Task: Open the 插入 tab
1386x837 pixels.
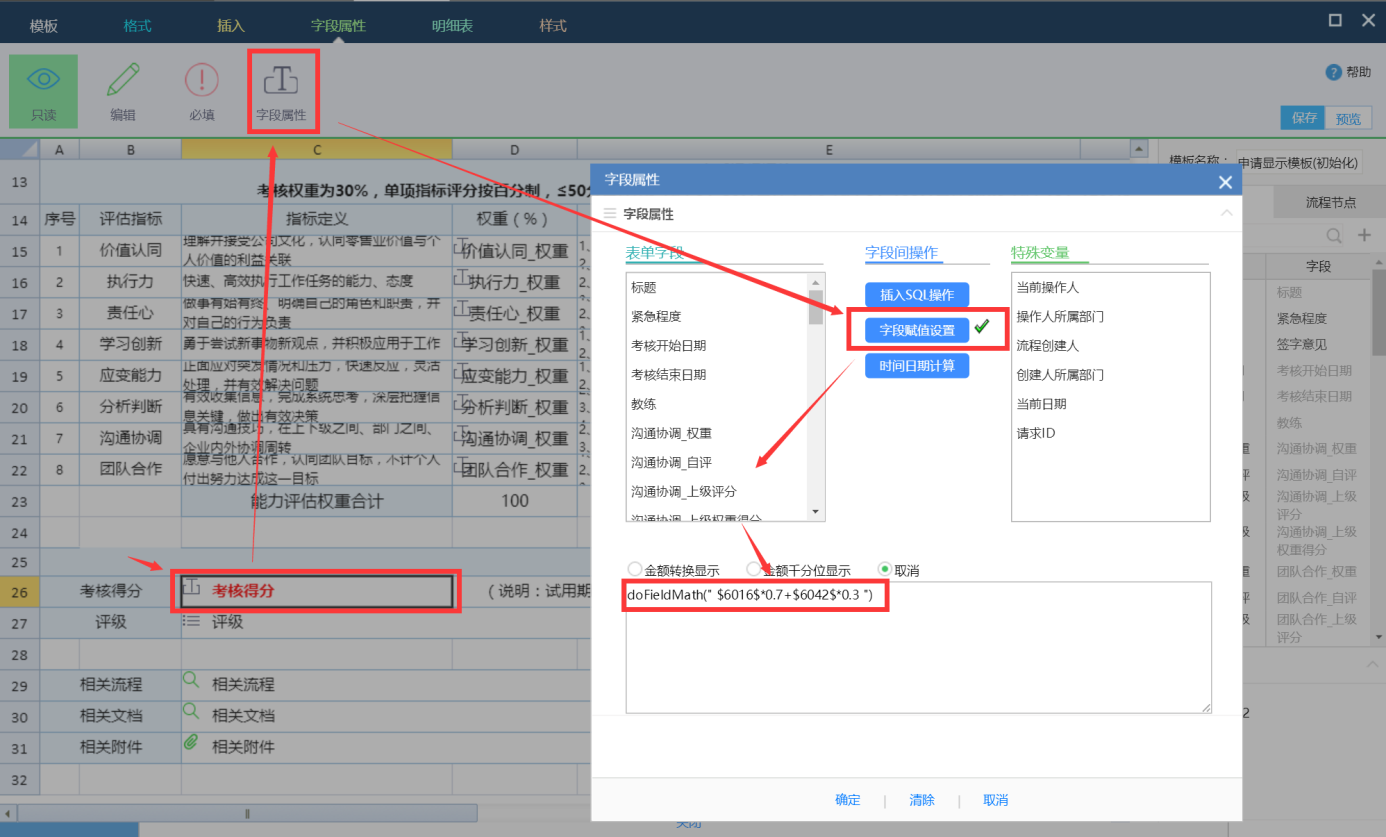Action: 231,26
